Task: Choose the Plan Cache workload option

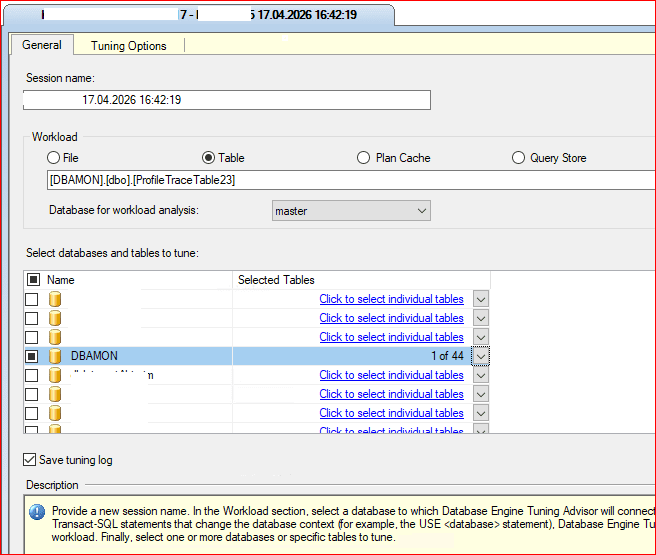Action: [363, 158]
